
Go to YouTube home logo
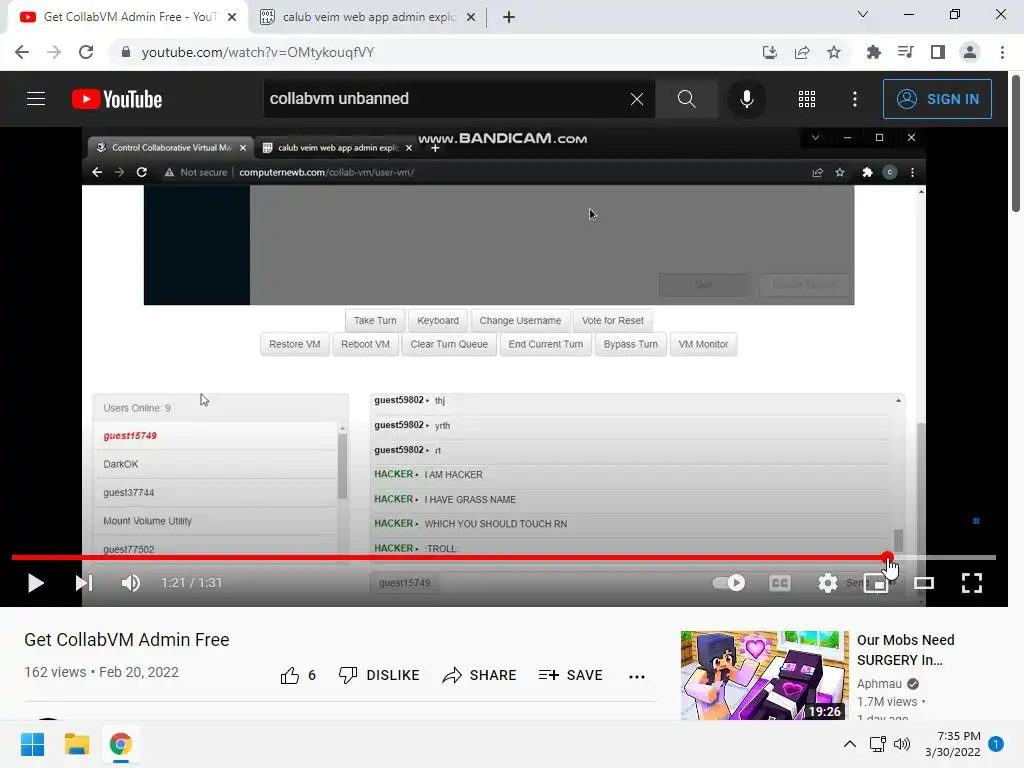point(117,99)
